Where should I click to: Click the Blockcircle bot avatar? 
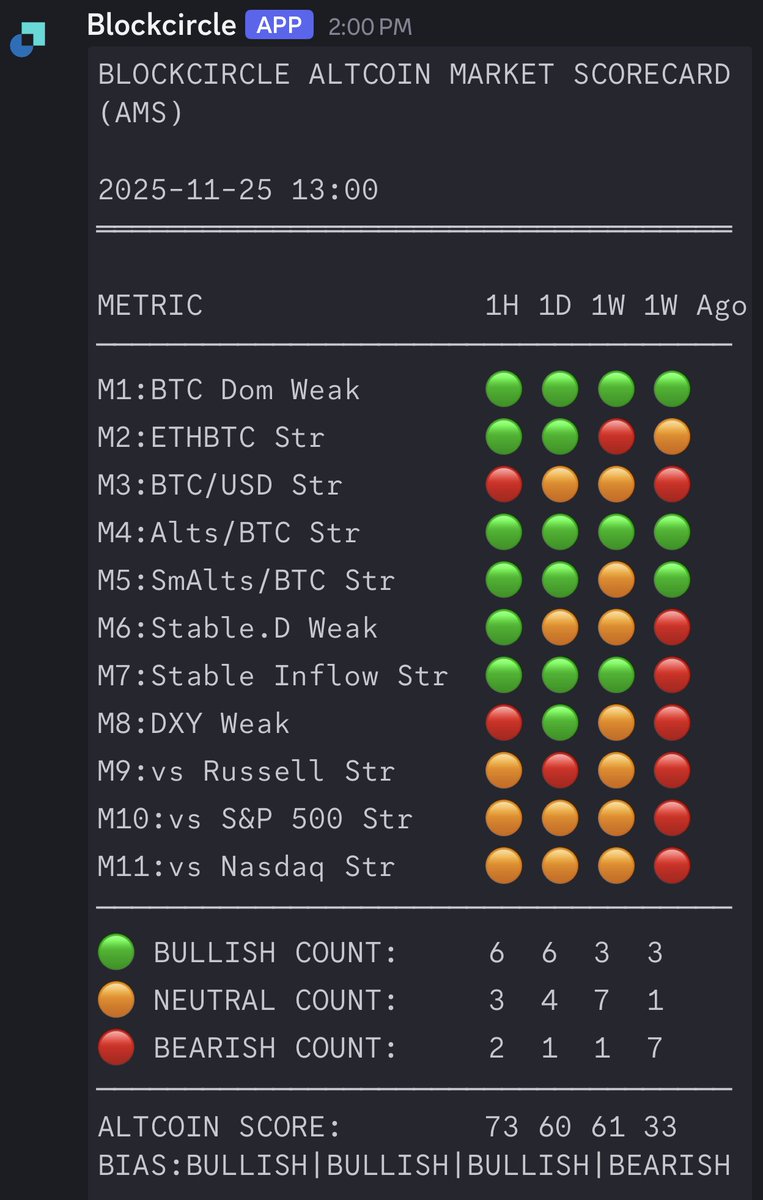27,38
